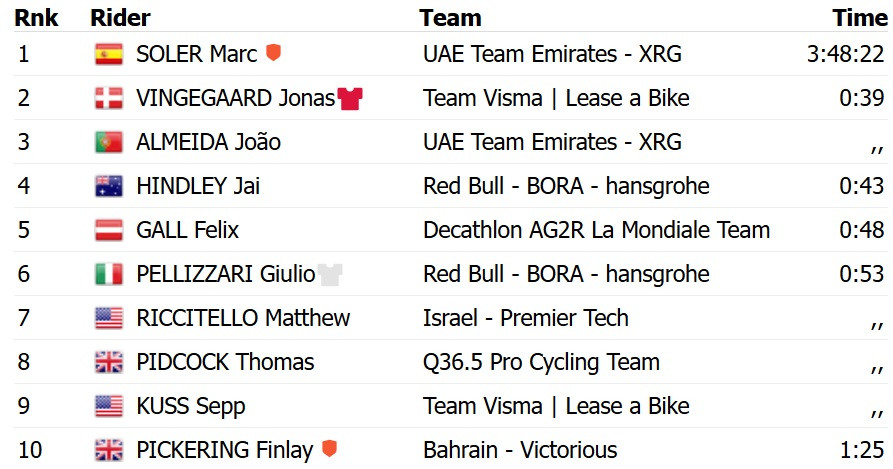This screenshot has width=893, height=469.
Task: Click the Team column header
Action: pos(450,18)
